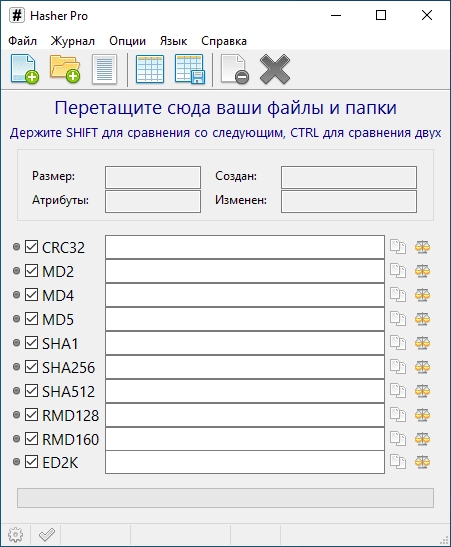
Task: Click the 'Перетащите сюда ваши файлы и папки' heading
Action: [225, 107]
